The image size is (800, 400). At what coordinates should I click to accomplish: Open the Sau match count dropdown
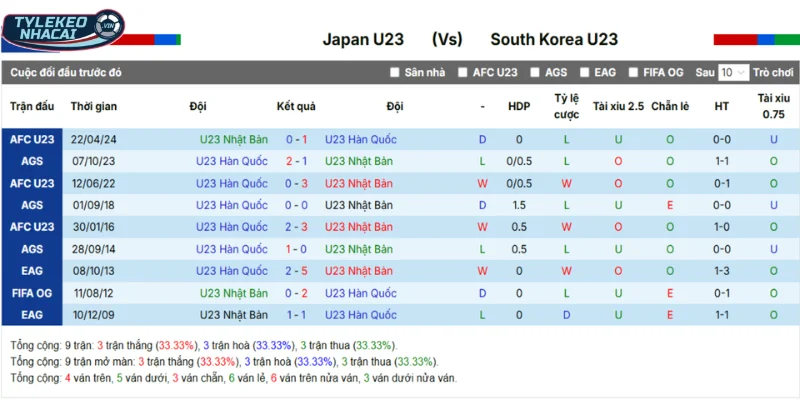click(733, 73)
